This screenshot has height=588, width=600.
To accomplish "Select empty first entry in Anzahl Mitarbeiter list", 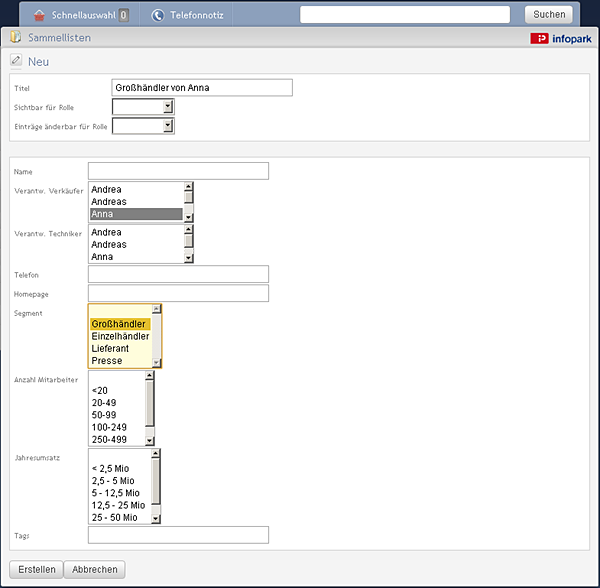I will coord(117,378).
